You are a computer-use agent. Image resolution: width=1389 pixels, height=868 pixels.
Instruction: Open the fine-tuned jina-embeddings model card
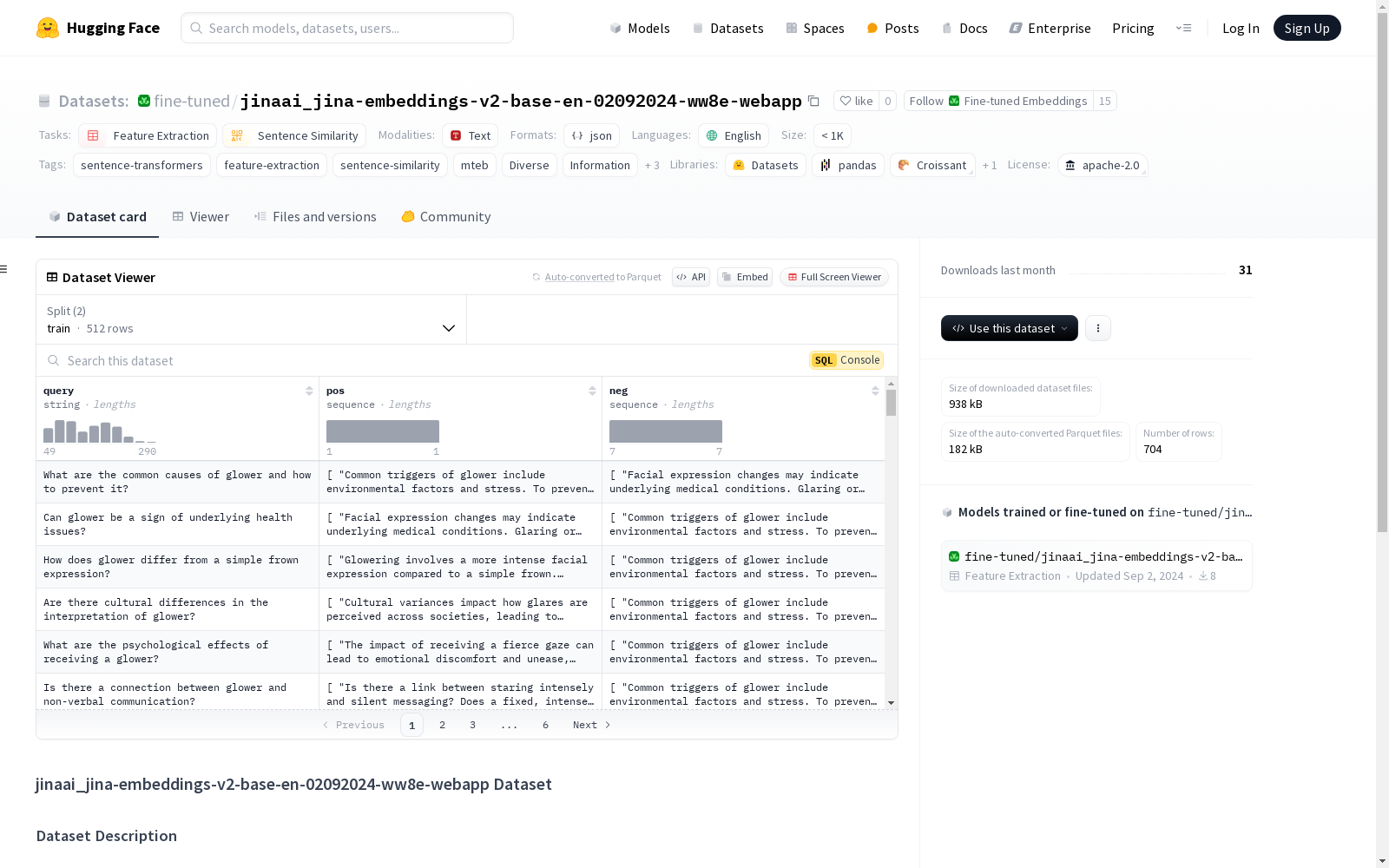1096,566
